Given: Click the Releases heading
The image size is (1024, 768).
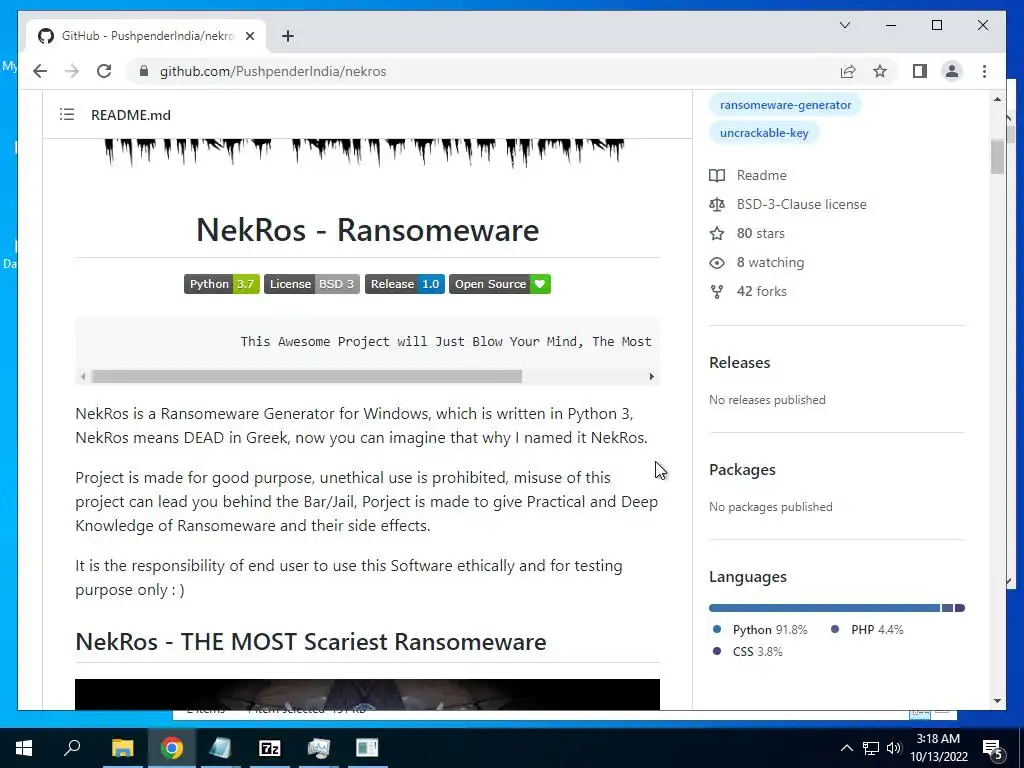Looking at the screenshot, I should click(739, 362).
